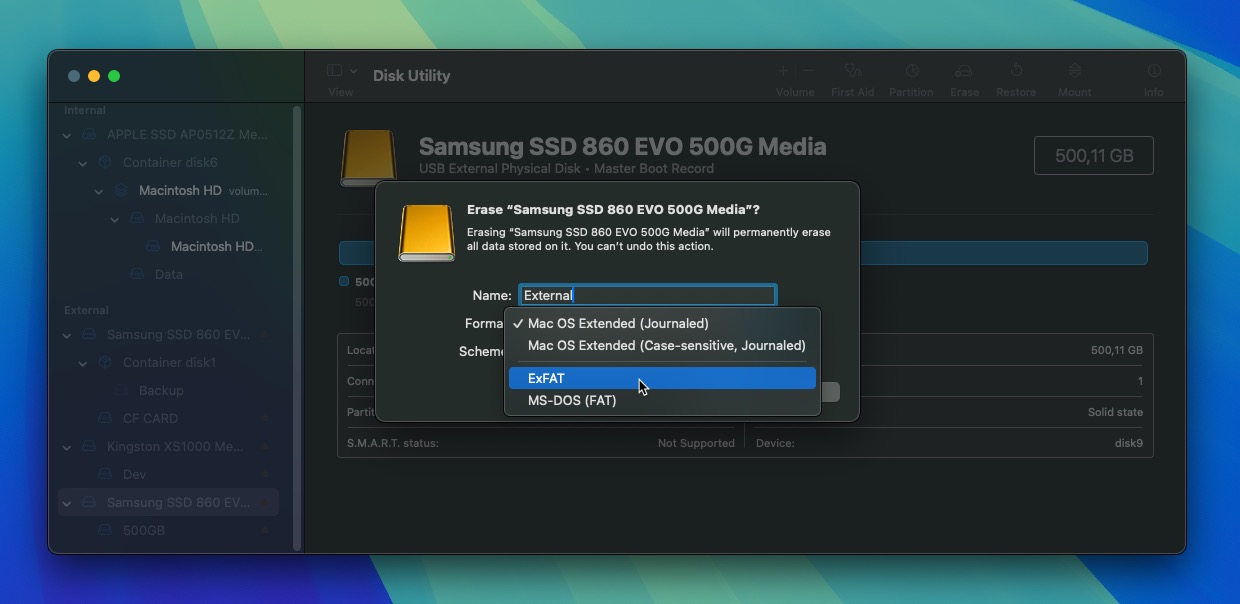Collapse the Container disk6 chevron
This screenshot has height=604, width=1240.
click(83, 163)
